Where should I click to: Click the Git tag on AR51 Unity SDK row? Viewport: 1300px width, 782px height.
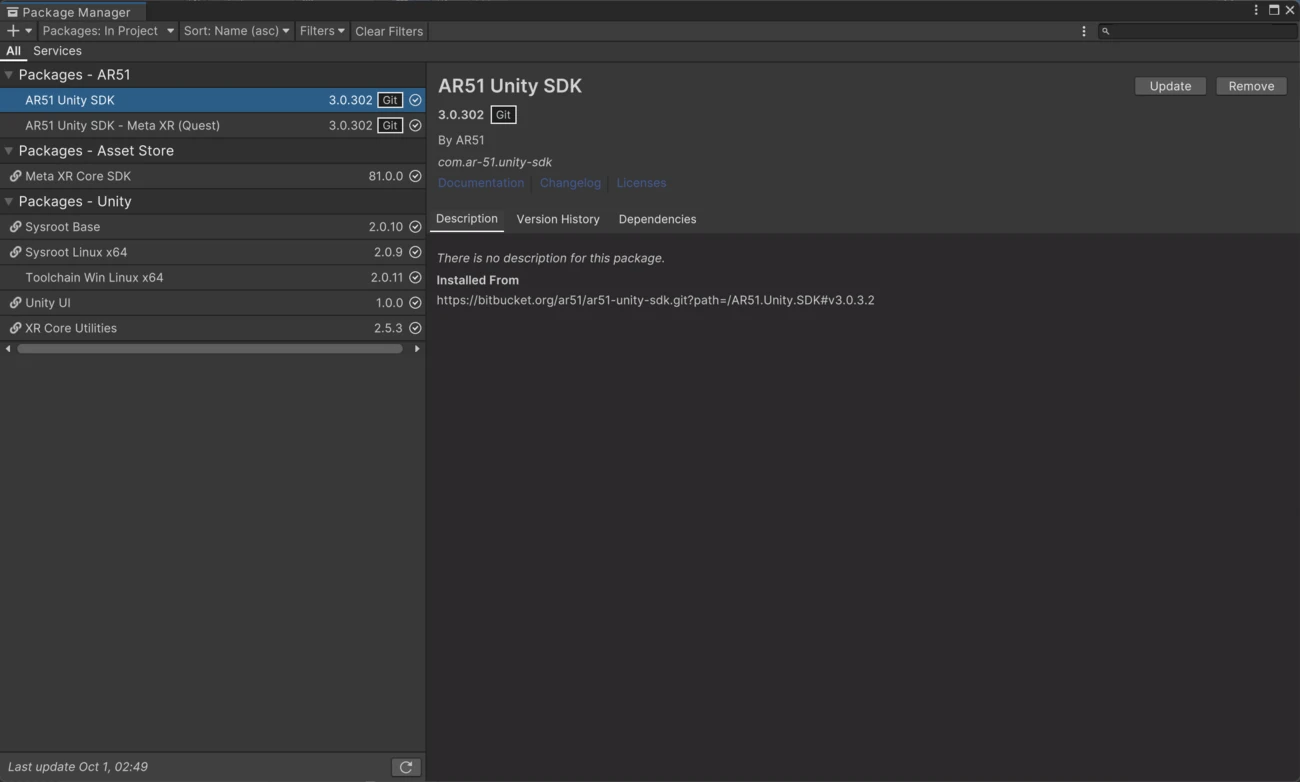click(x=390, y=100)
